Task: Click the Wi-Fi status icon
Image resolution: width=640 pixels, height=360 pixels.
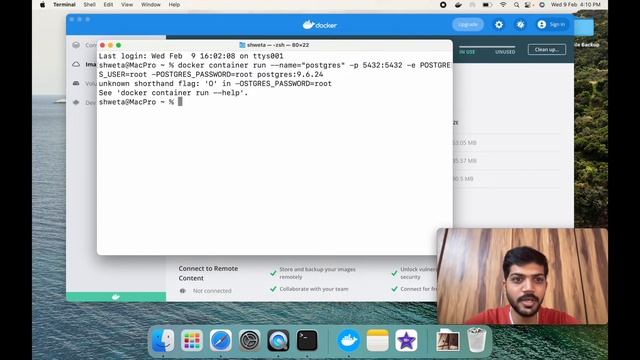Action: (x=503, y=5)
